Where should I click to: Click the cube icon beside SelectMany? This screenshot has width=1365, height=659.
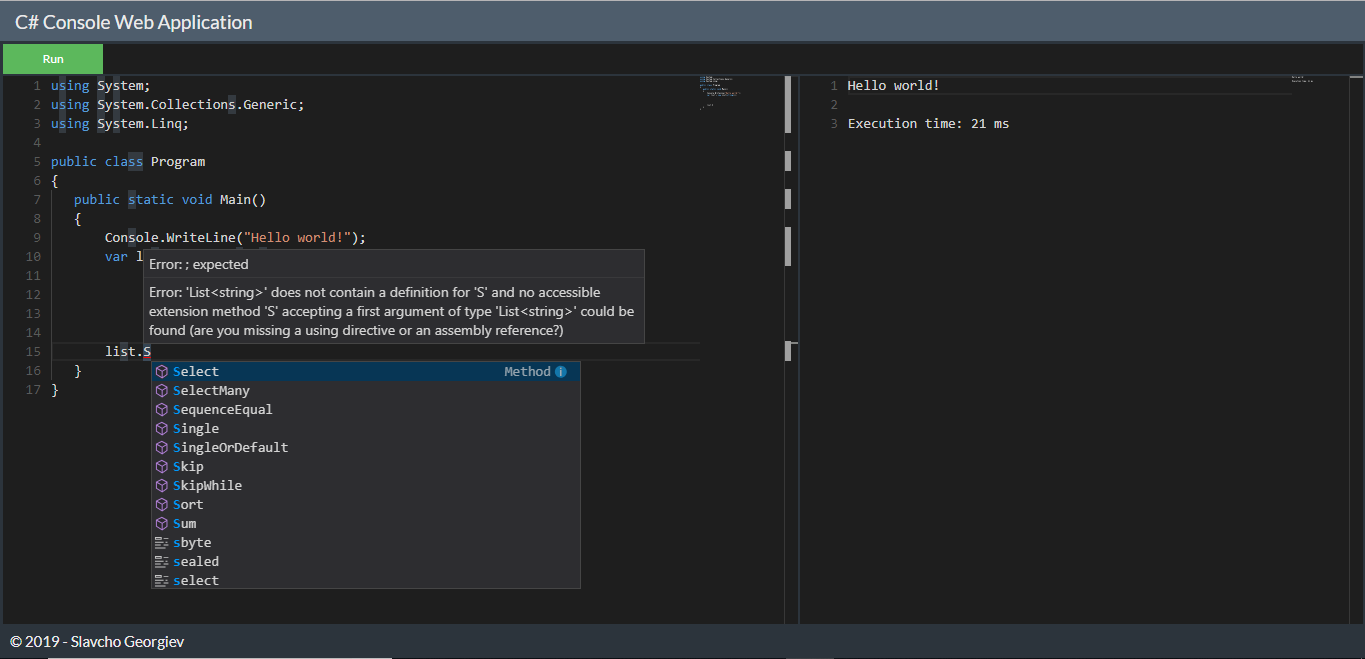click(162, 391)
